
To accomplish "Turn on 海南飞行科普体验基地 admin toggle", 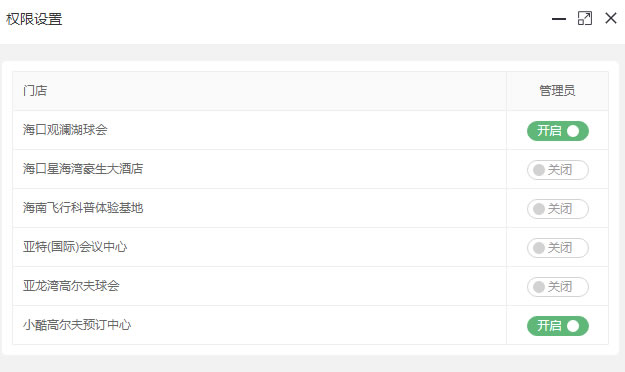I will pyautogui.click(x=558, y=209).
